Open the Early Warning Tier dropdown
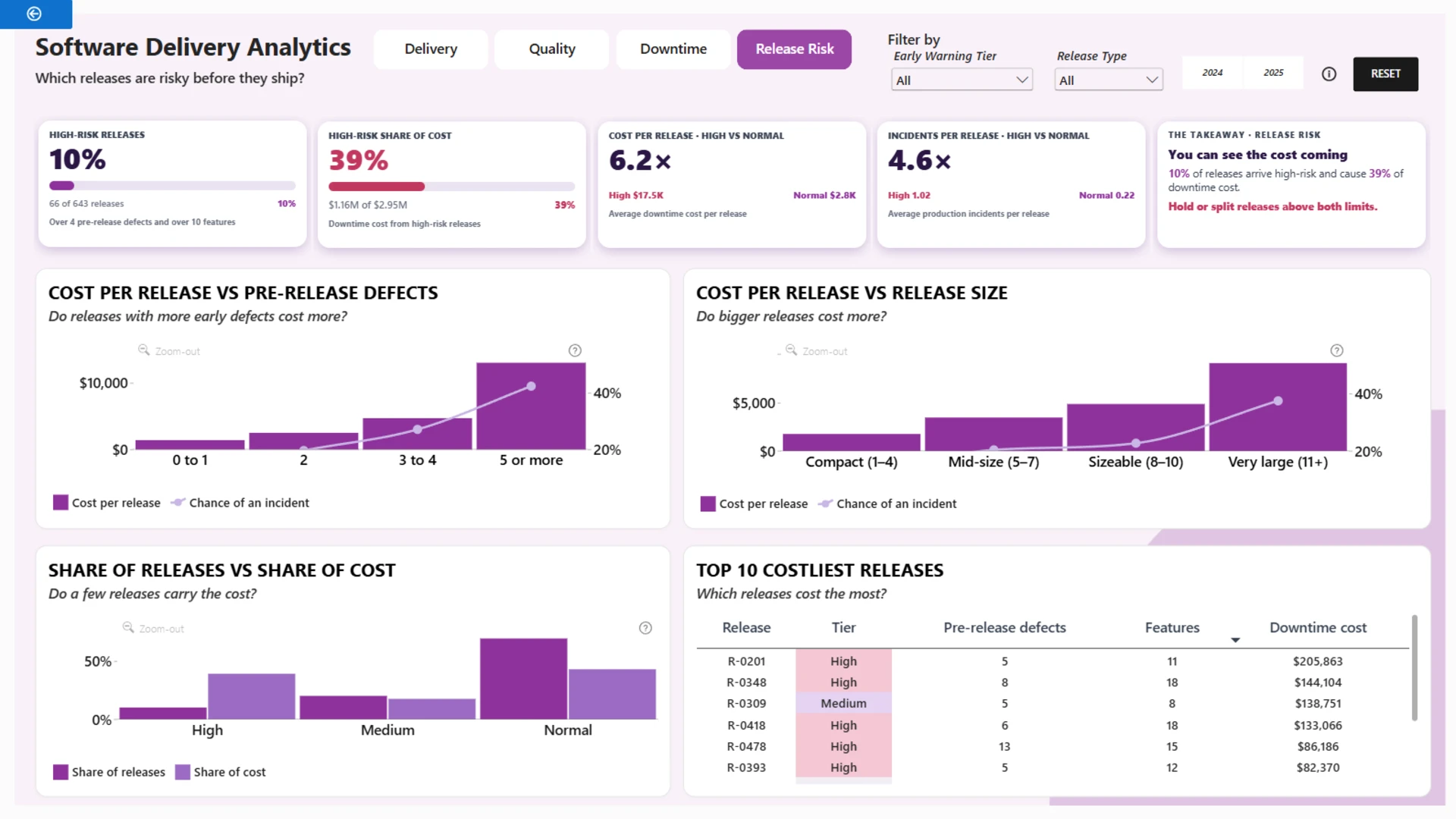The height and width of the screenshot is (819, 1456). pos(962,80)
